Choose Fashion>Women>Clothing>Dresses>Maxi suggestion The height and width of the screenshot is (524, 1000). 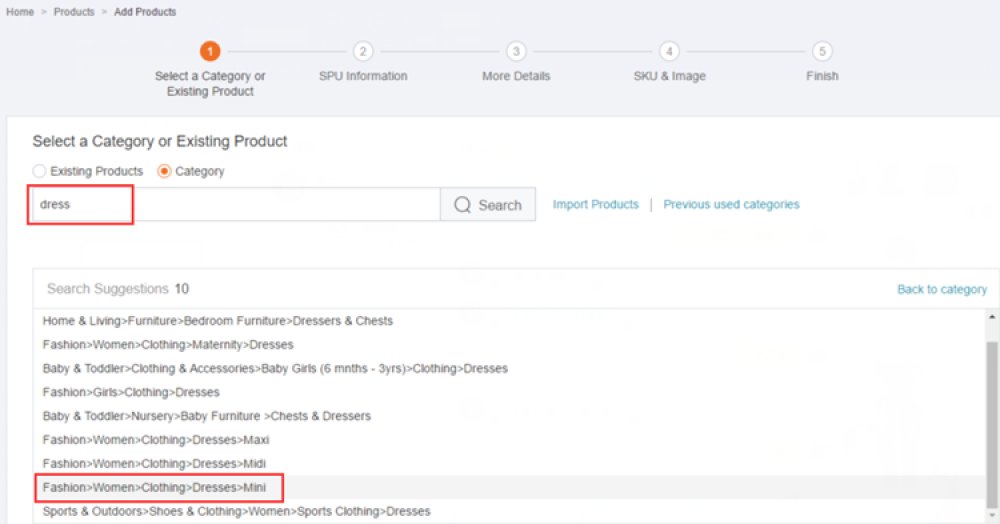tap(156, 440)
